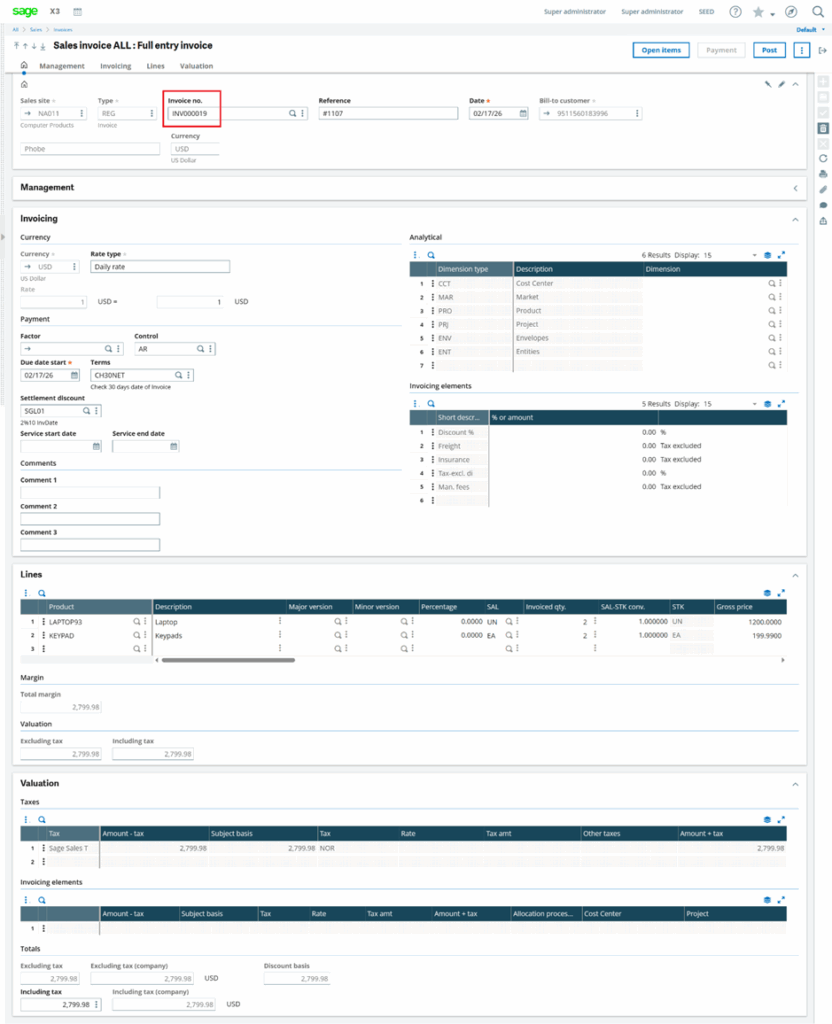Open the calendar icon next to X3
Image resolution: width=832 pixels, height=1024 pixels.
click(78, 12)
